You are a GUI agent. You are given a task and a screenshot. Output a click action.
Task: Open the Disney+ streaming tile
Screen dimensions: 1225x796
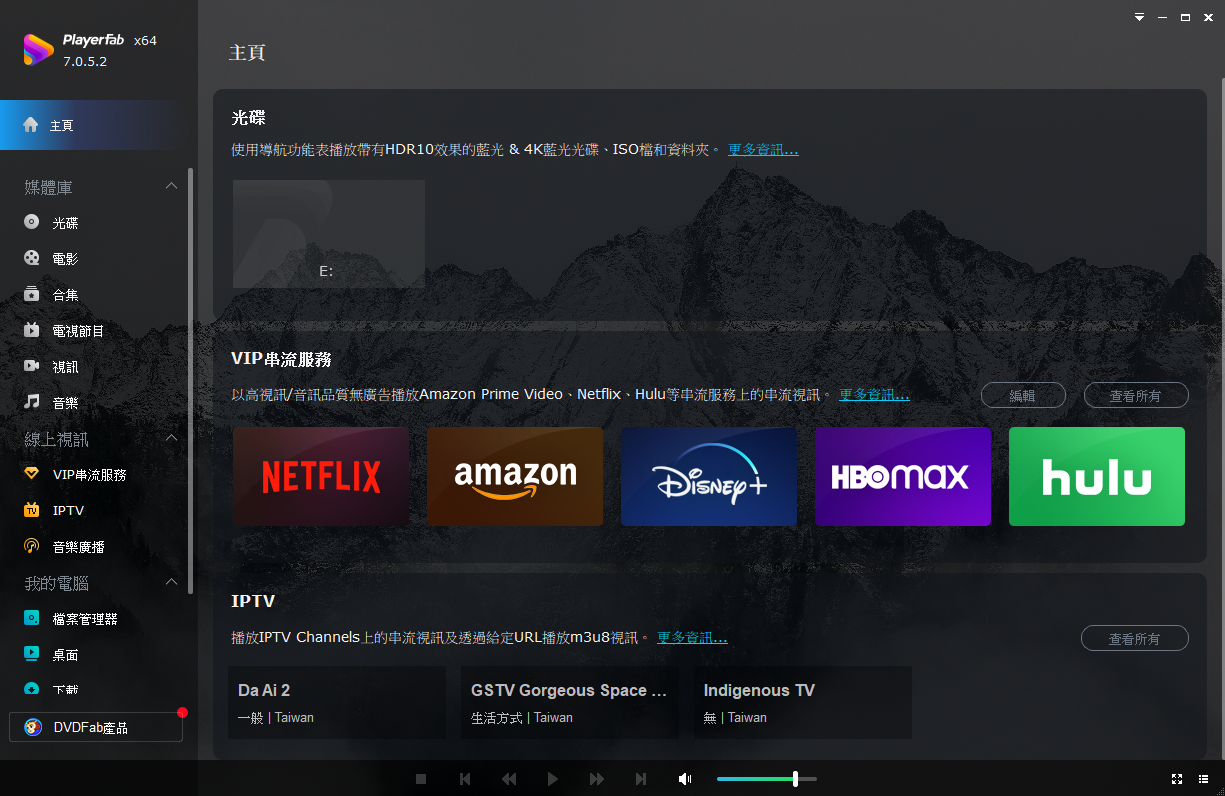[709, 476]
